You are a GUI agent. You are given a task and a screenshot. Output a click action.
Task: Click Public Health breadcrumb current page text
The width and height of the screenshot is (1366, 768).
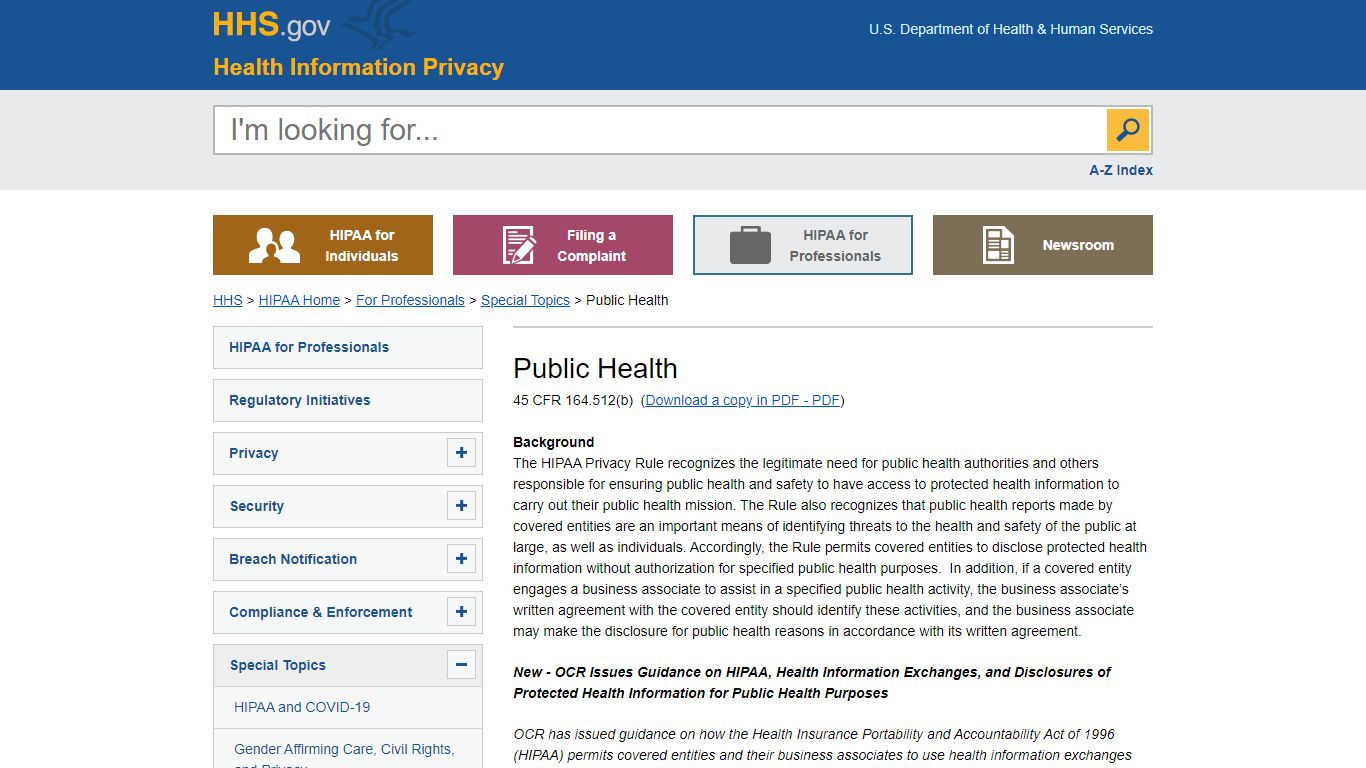click(627, 300)
